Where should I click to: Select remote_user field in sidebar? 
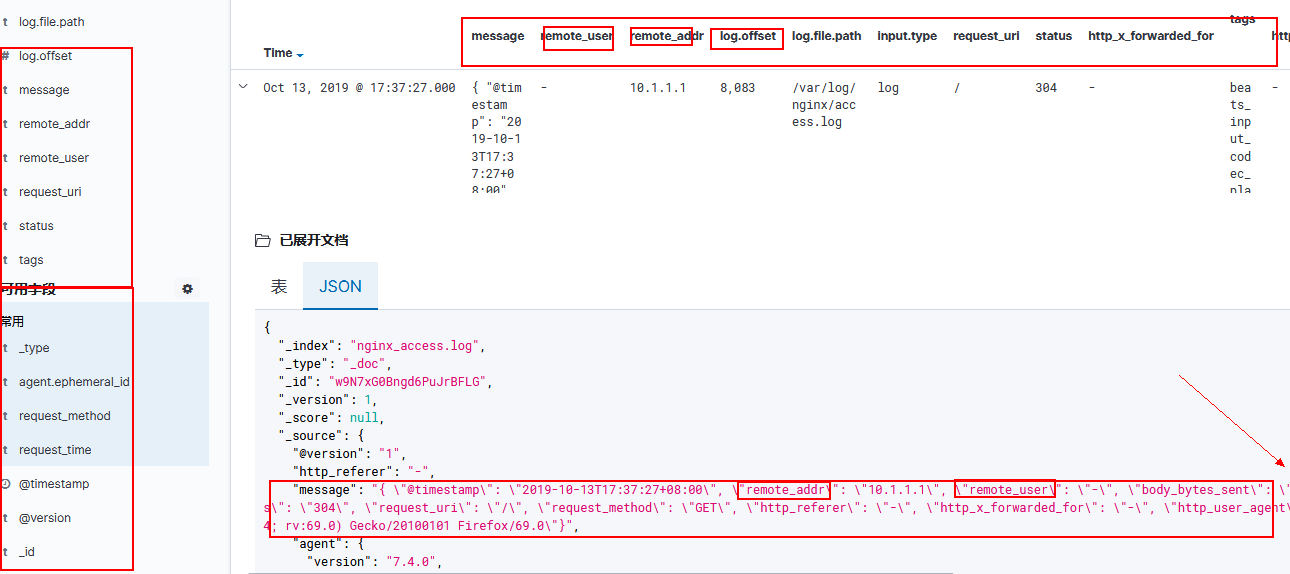point(54,158)
